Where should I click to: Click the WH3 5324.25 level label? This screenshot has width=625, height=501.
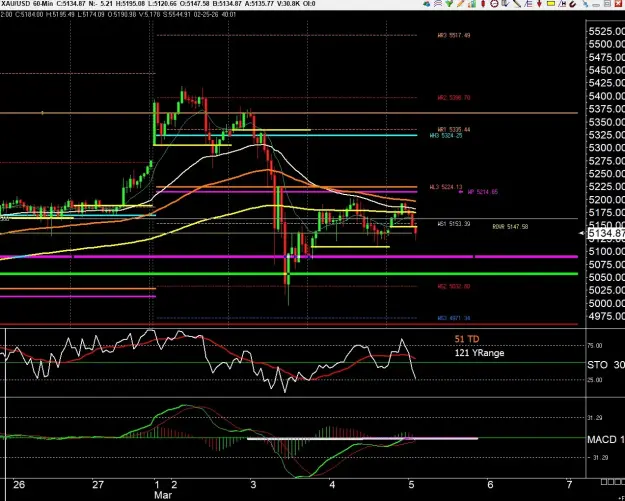[446, 136]
